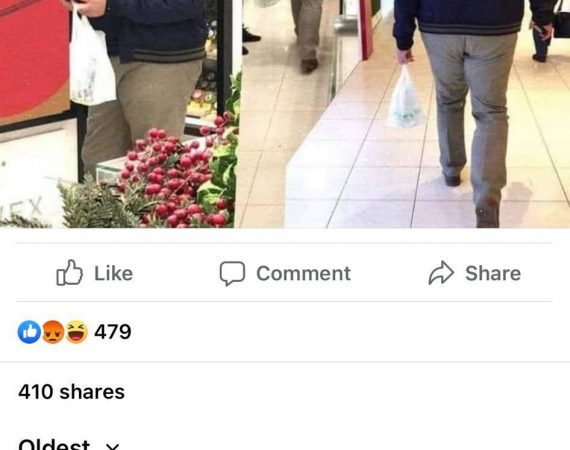Click white plastic bag in right photo
Viewport: 570px width, 450px height.
pos(405,97)
